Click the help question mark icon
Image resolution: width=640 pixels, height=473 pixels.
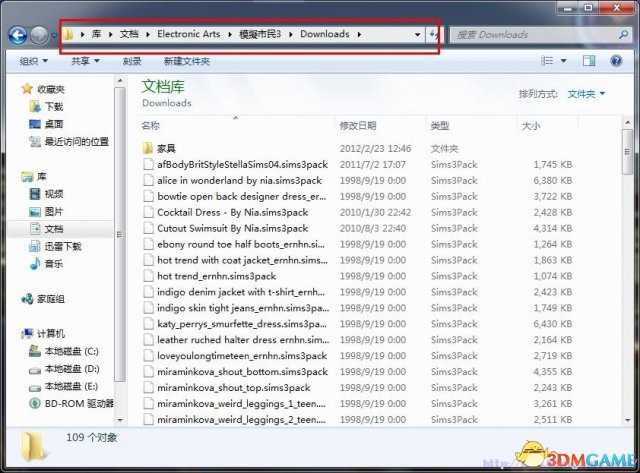[x=616, y=61]
